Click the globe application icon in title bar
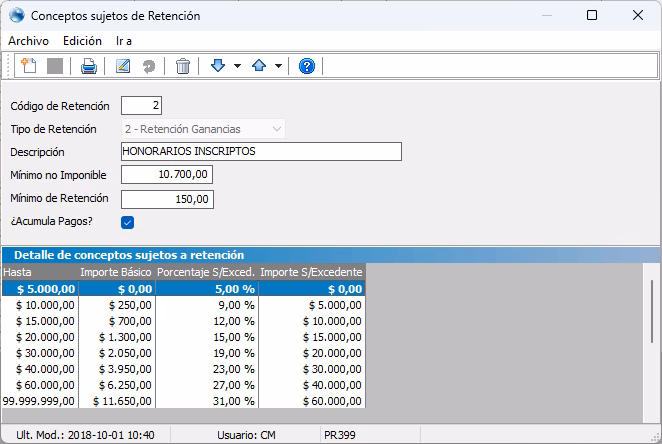Screen dimensions: 662x444 (17, 15)
